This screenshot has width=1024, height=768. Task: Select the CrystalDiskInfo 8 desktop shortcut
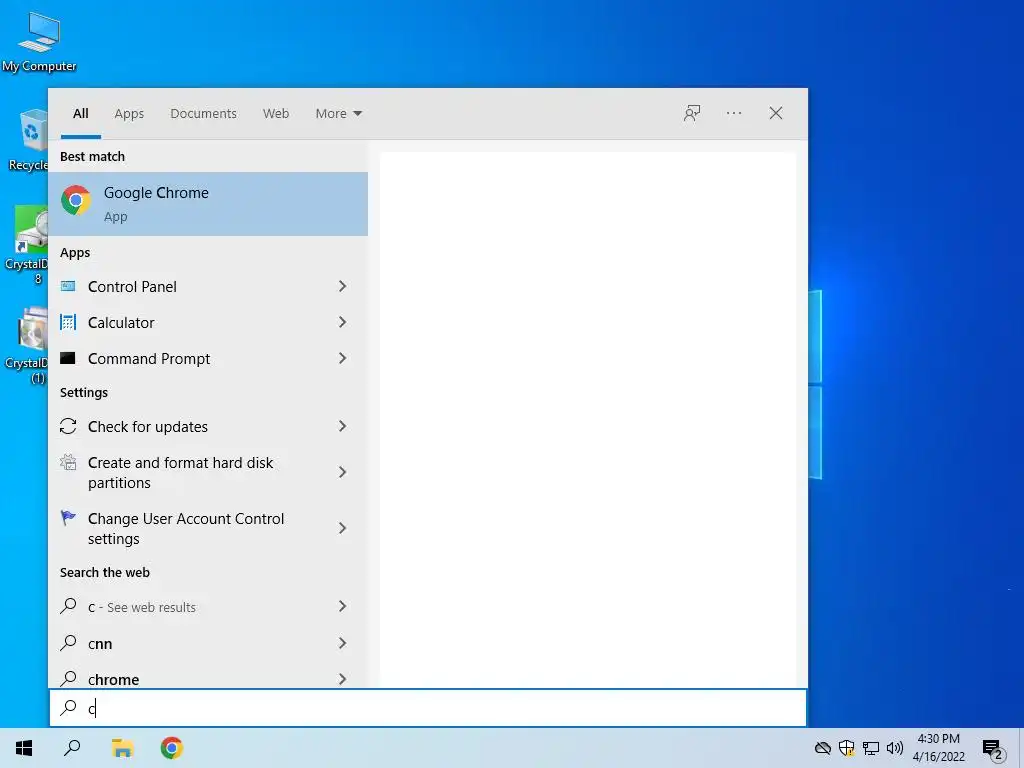[27, 245]
